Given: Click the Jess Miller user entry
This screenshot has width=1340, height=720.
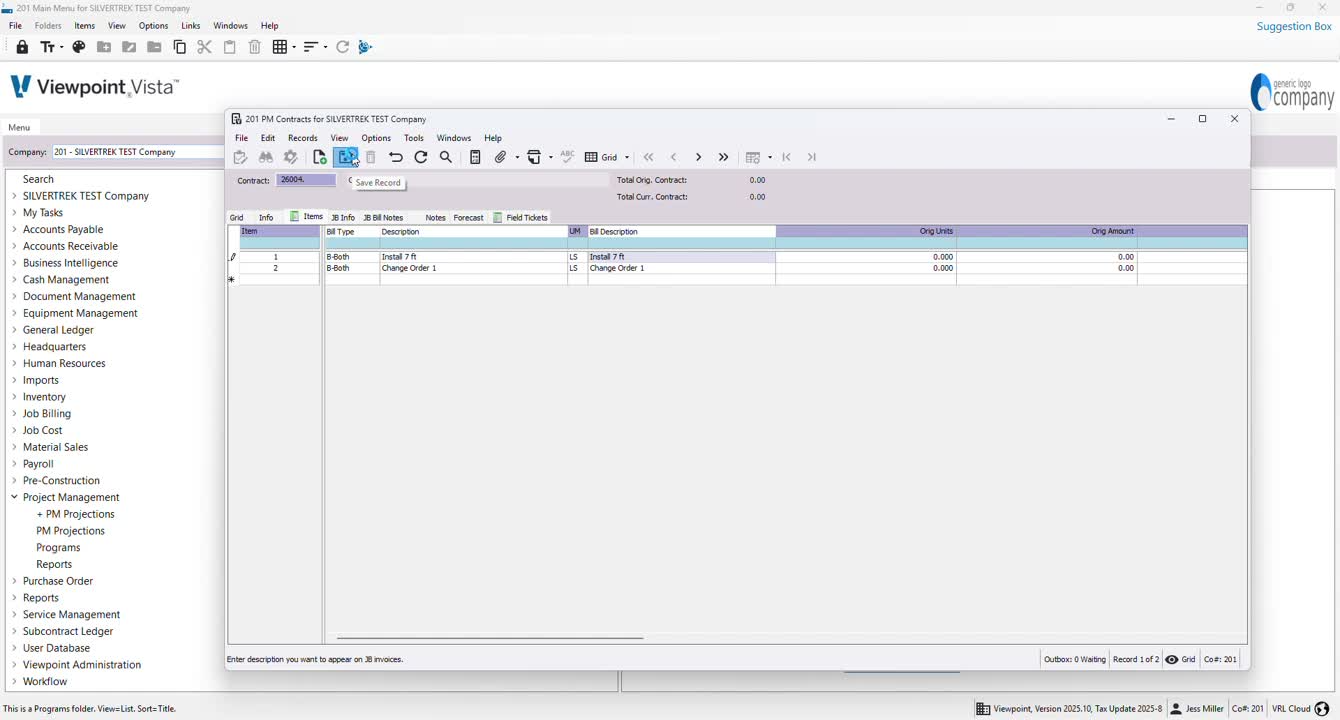Looking at the screenshot, I should point(1197,709).
